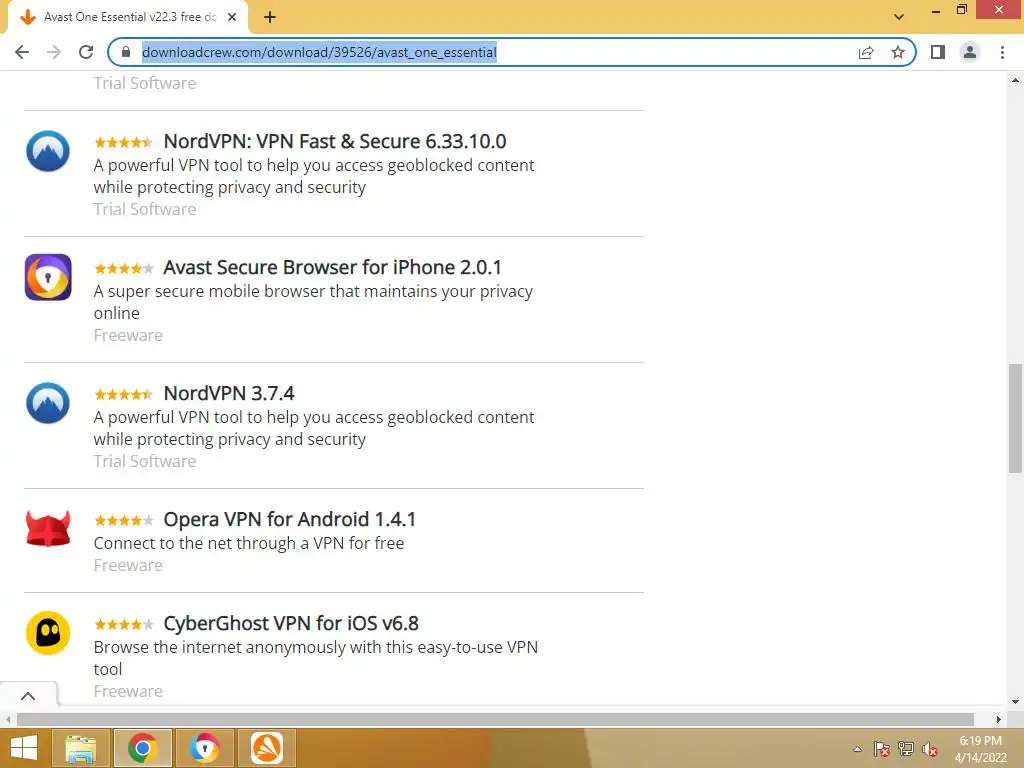View site information via lock icon
The height and width of the screenshot is (768, 1024).
(126, 52)
